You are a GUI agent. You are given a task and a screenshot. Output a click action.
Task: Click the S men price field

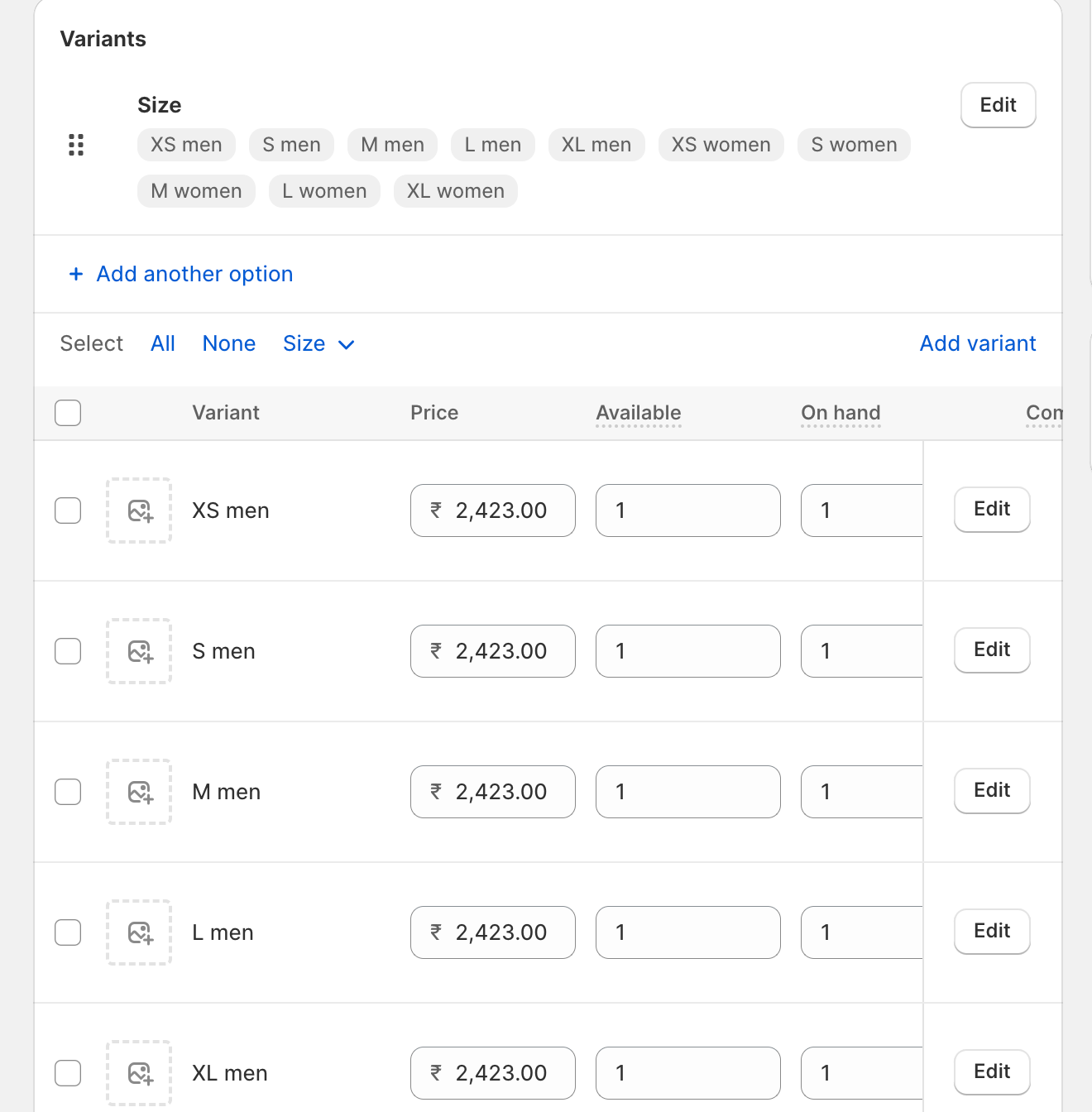493,651
